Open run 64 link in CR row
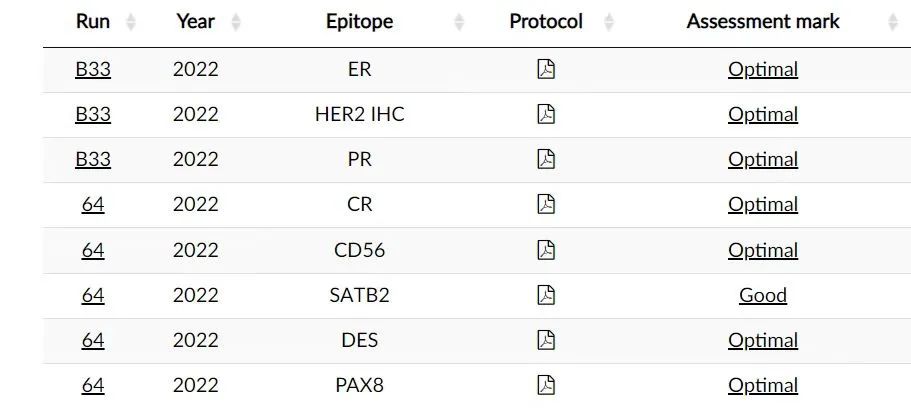The image size is (911, 408). click(x=93, y=204)
